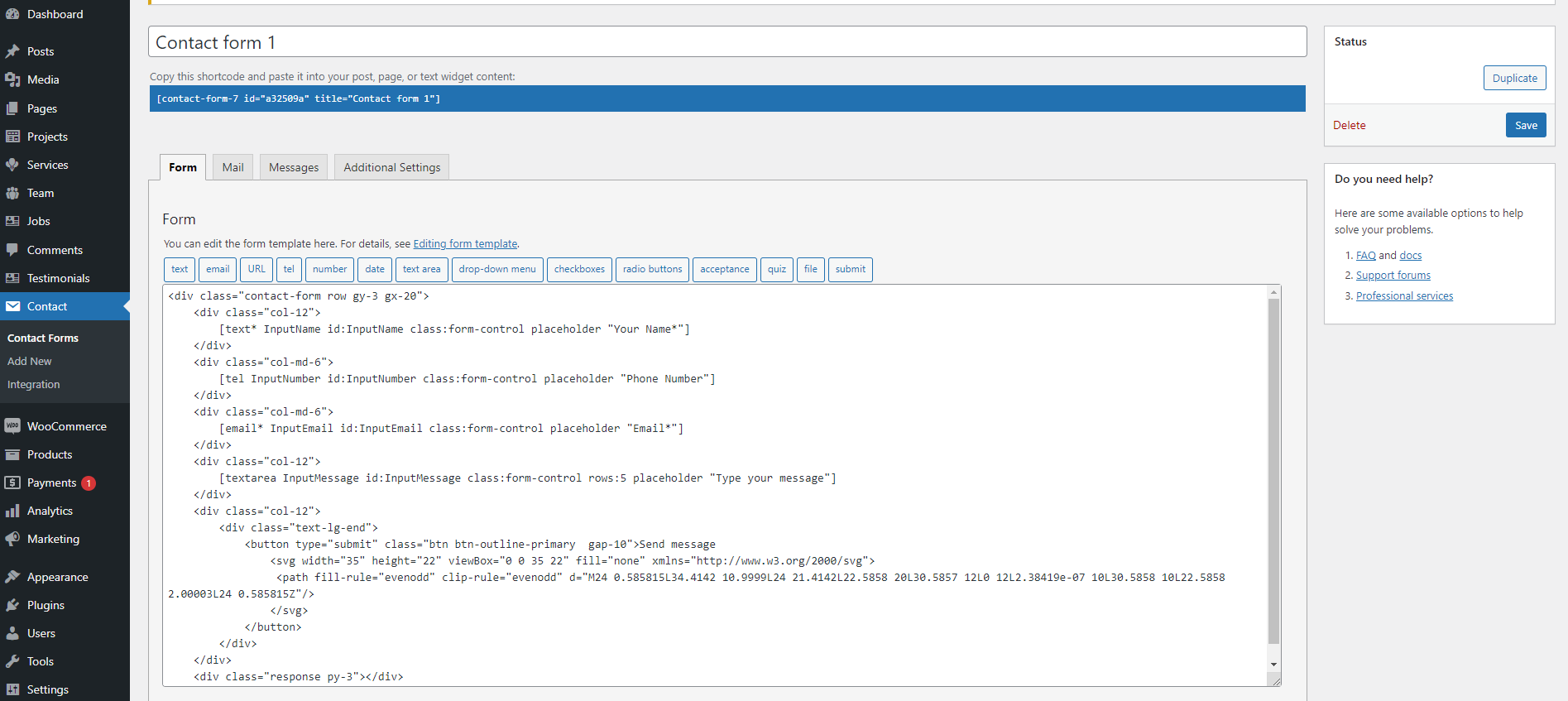Click the Media library icon
This screenshot has width=1568, height=701.
click(x=12, y=79)
